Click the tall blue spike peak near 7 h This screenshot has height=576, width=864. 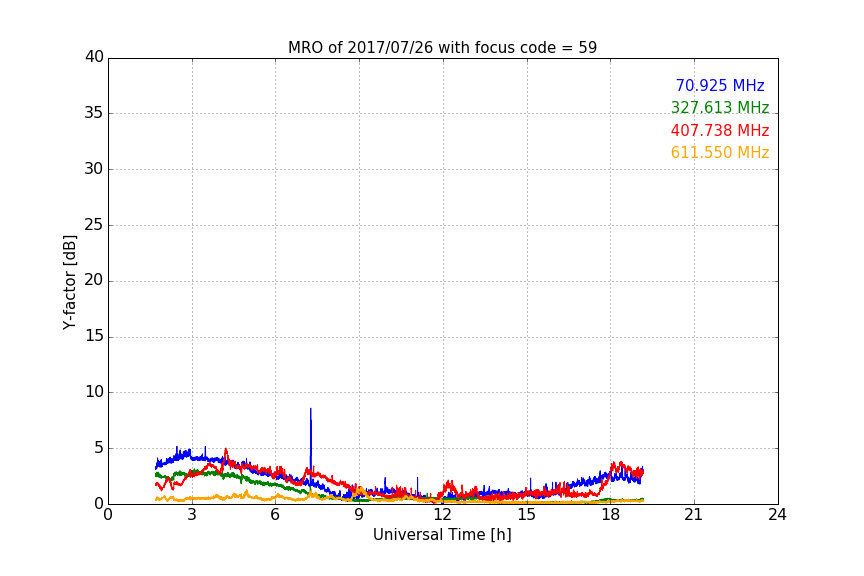tap(311, 410)
